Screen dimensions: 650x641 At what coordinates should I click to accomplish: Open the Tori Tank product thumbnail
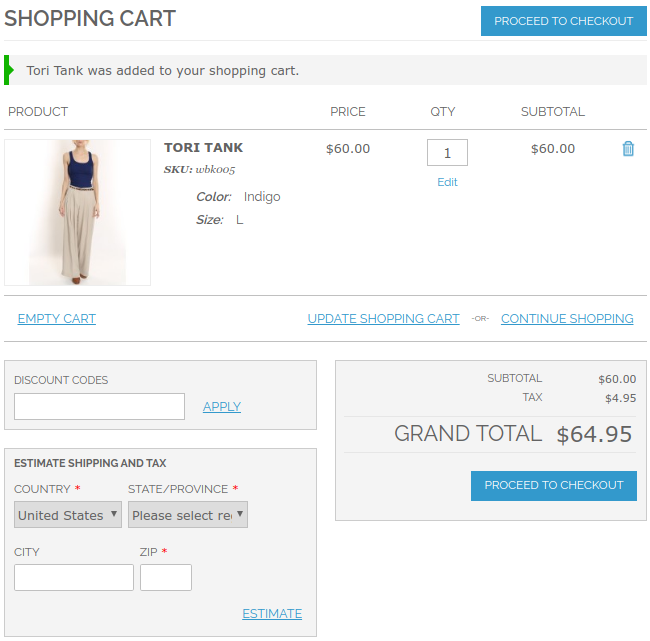click(77, 212)
